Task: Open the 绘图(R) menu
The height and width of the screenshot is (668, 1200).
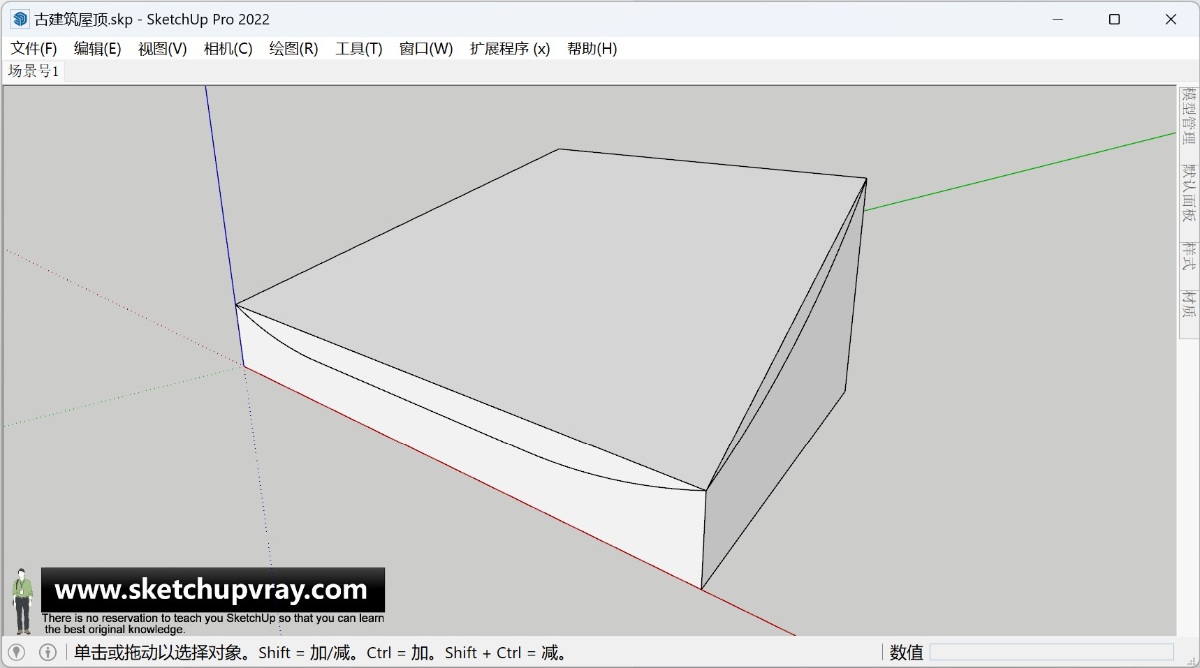Action: [294, 47]
